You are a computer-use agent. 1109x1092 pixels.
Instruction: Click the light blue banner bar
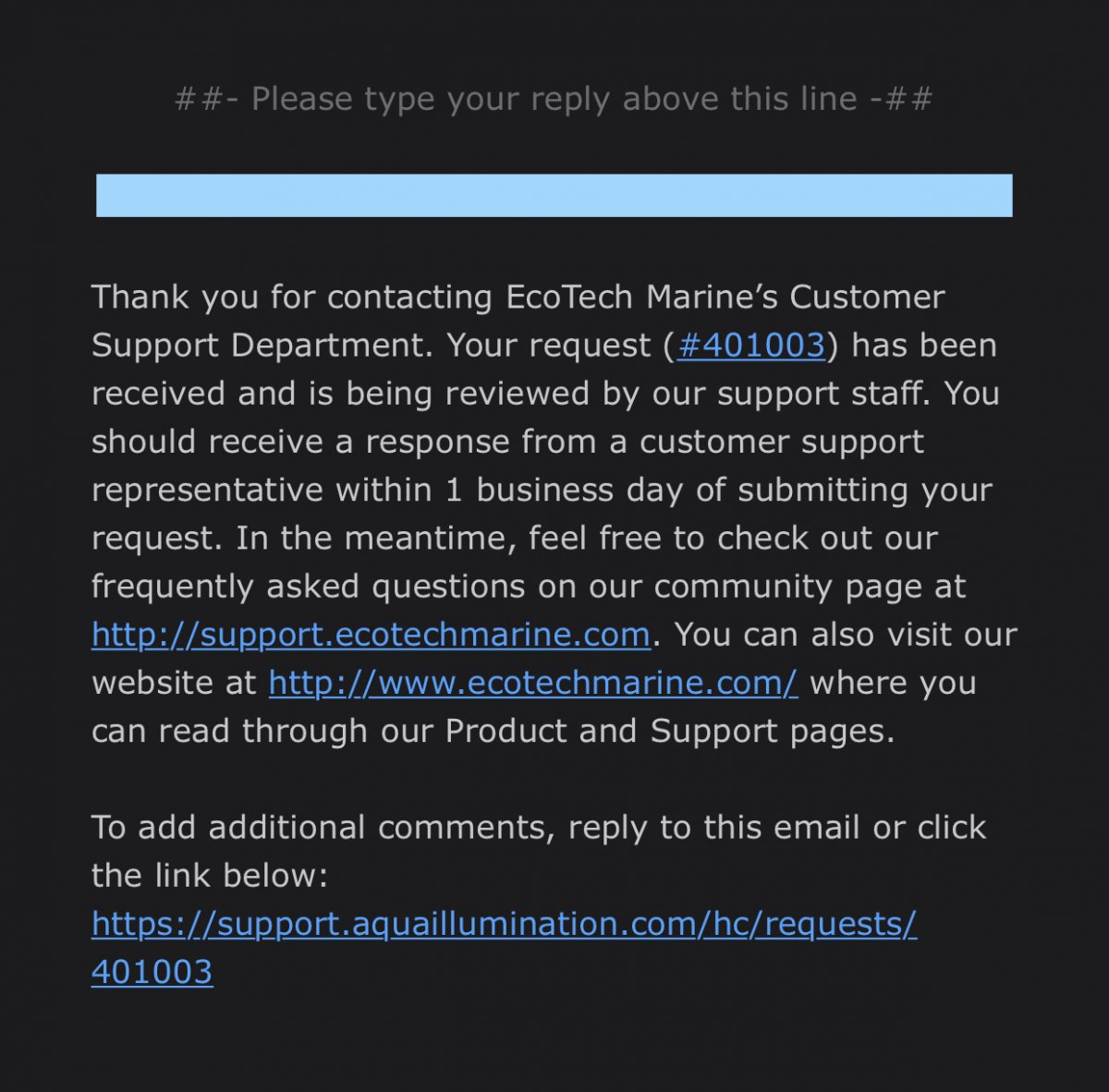click(x=554, y=196)
